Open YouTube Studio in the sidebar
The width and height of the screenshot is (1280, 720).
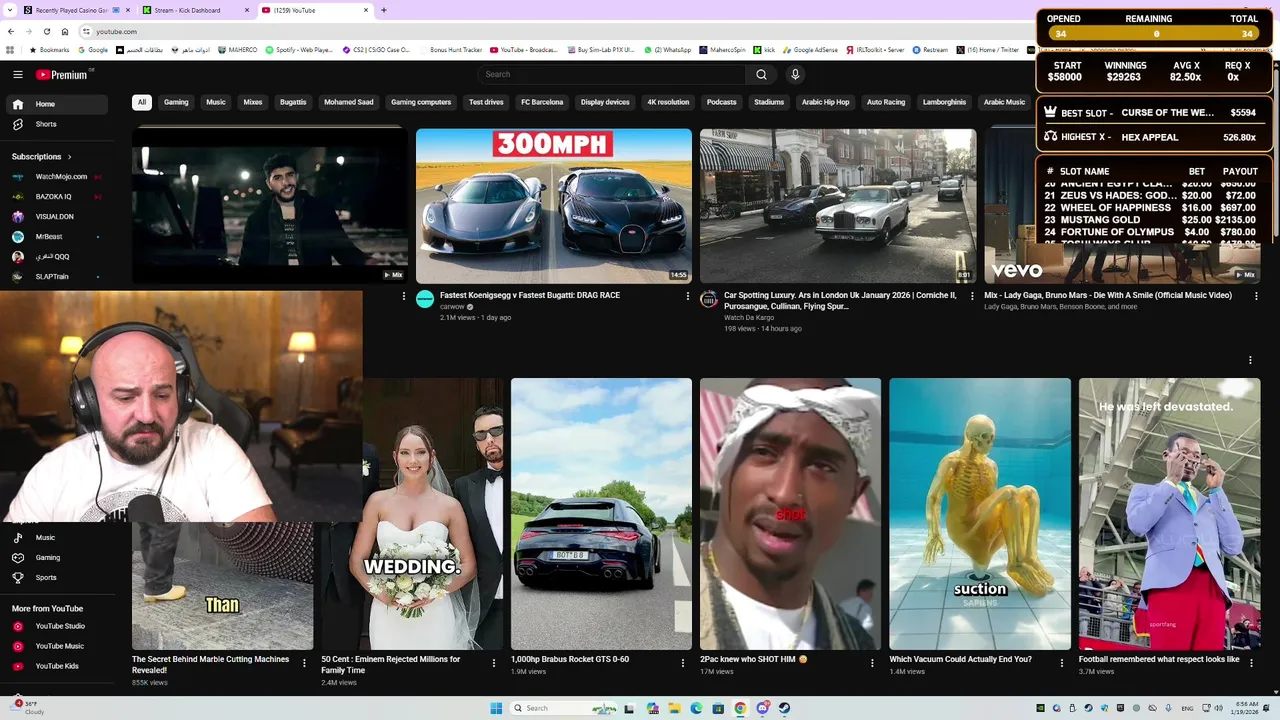coord(56,626)
